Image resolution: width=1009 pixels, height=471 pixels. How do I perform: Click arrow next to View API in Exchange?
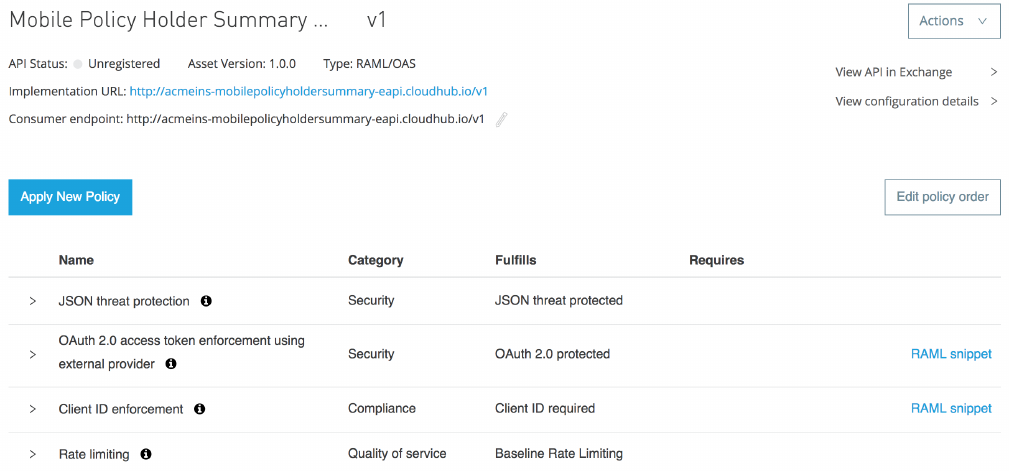993,72
